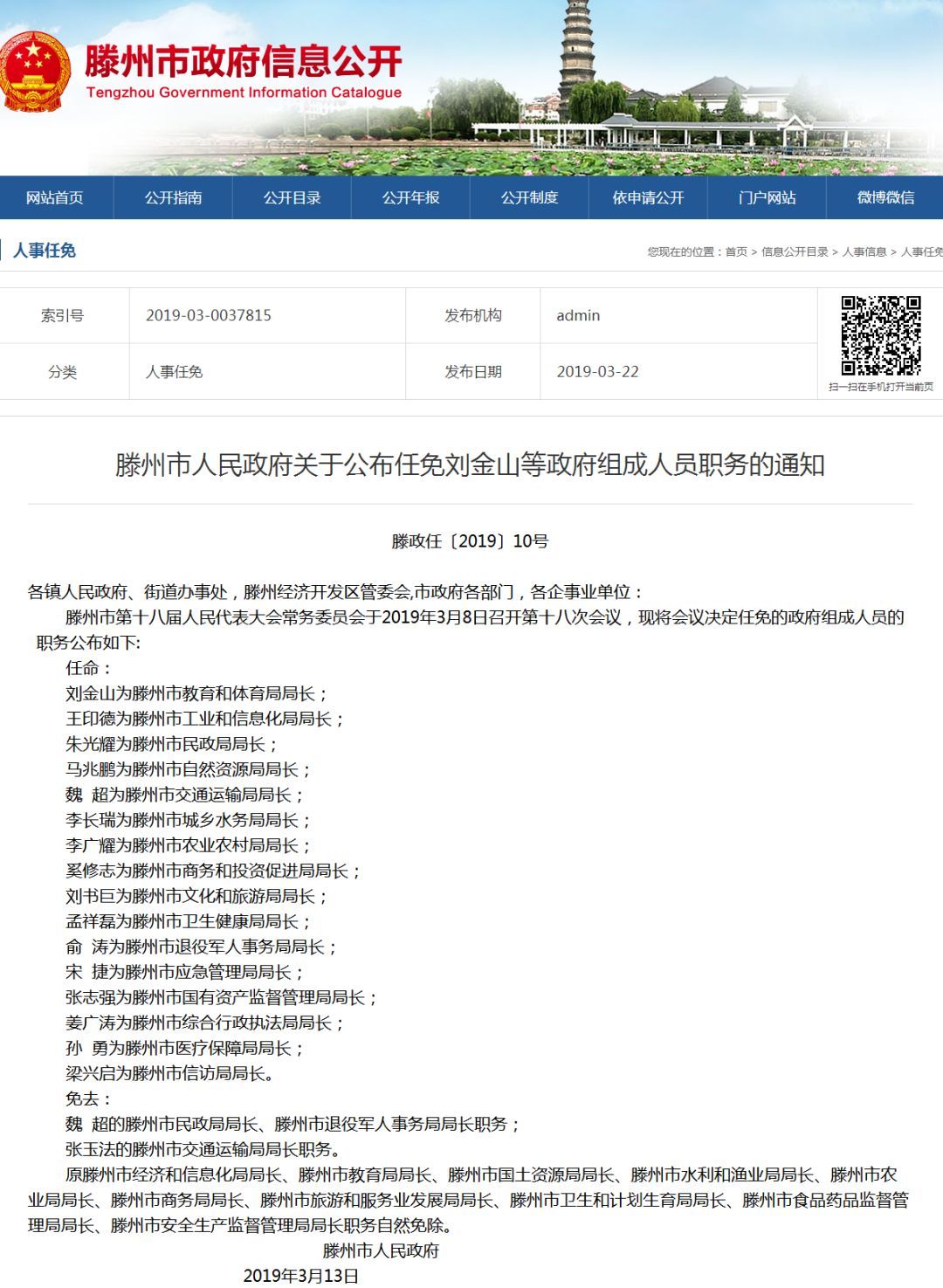Open the 网站首页 navigation item
Screen dimensions: 943x1288
tap(58, 197)
